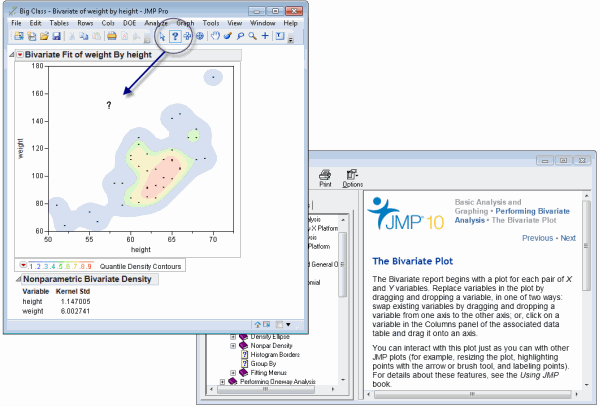This screenshot has width=600, height=407.
Task: Click the Paste clipboard icon
Action: [97, 36]
